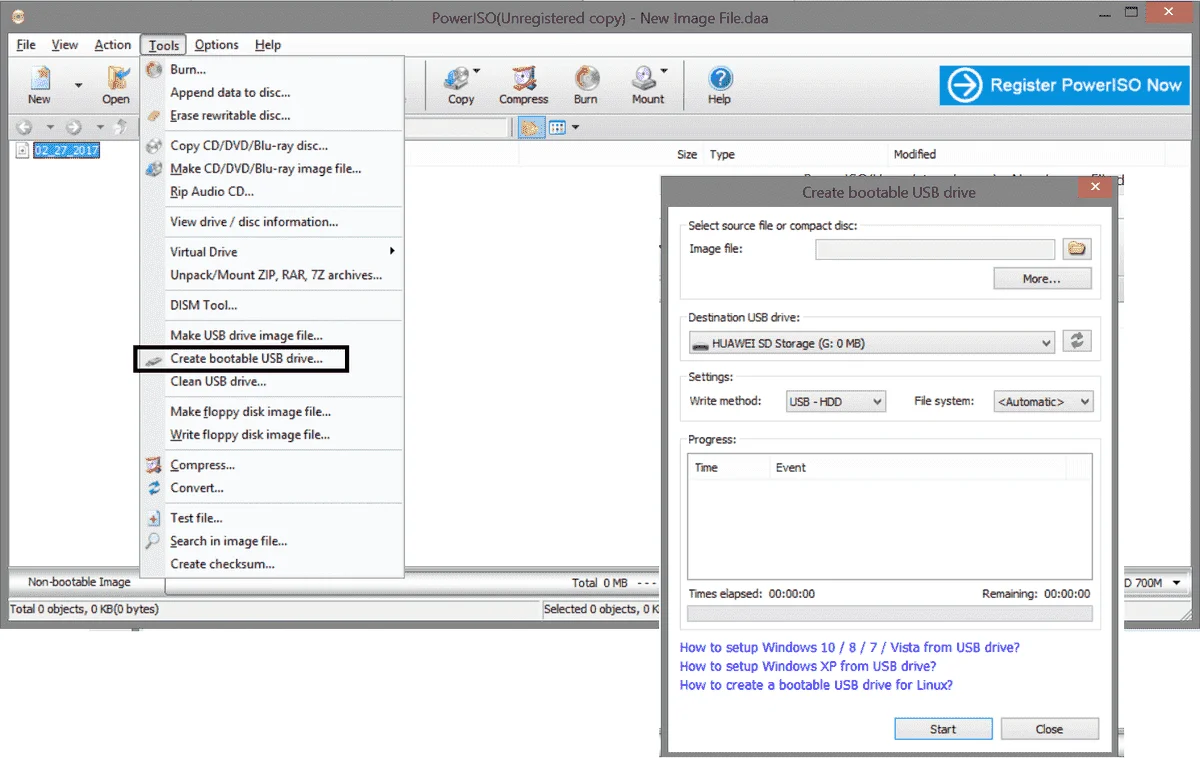This screenshot has height=758, width=1200.
Task: Click the navigate forward arrow icon
Action: coord(73,128)
